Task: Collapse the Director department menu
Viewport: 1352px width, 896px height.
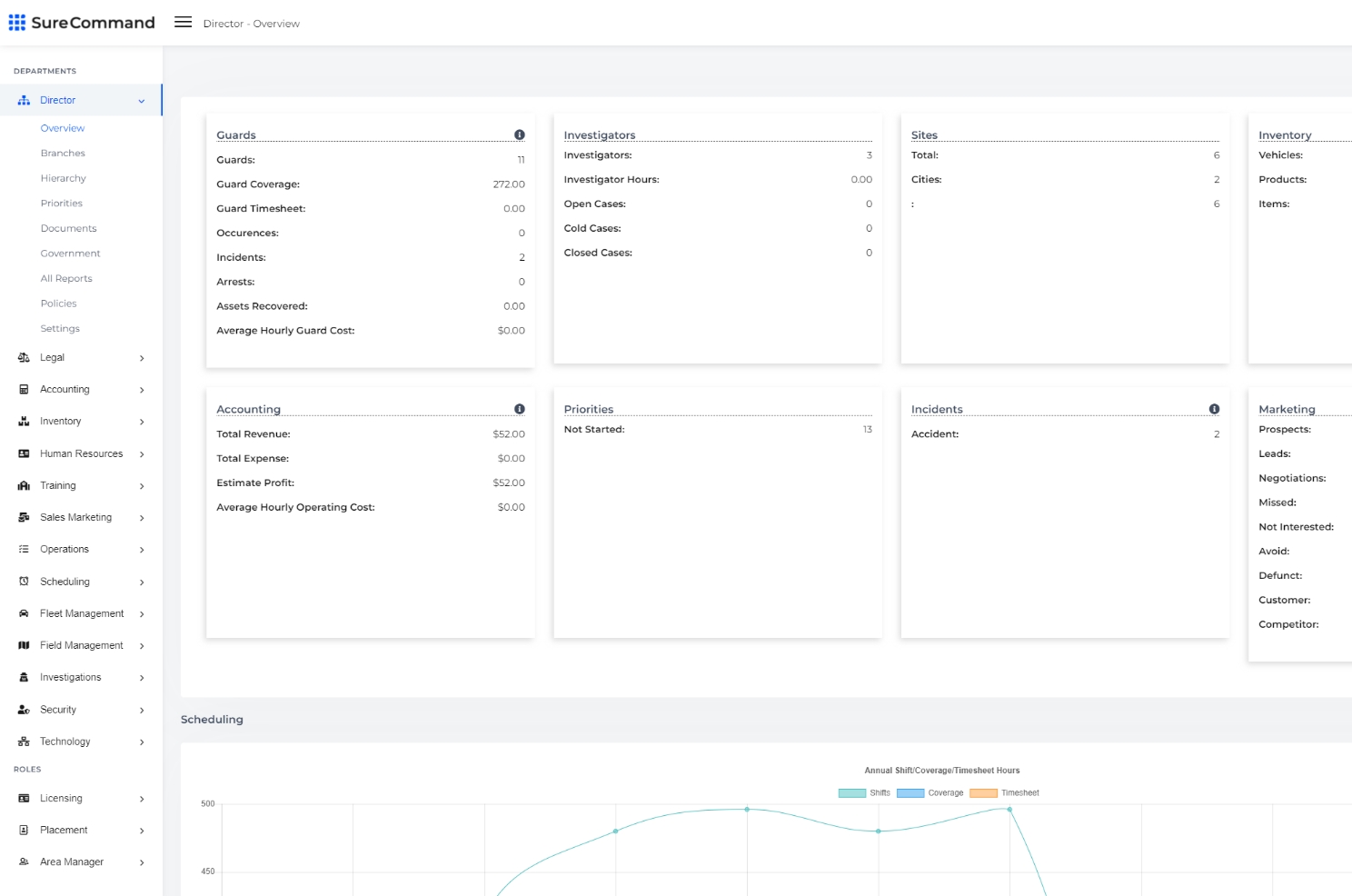Action: coord(141,101)
